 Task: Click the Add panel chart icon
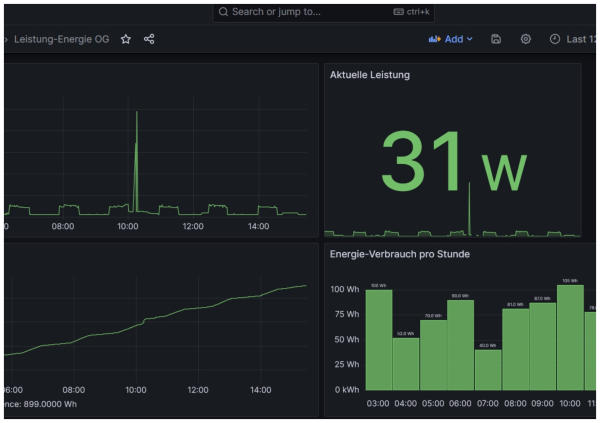click(434, 39)
